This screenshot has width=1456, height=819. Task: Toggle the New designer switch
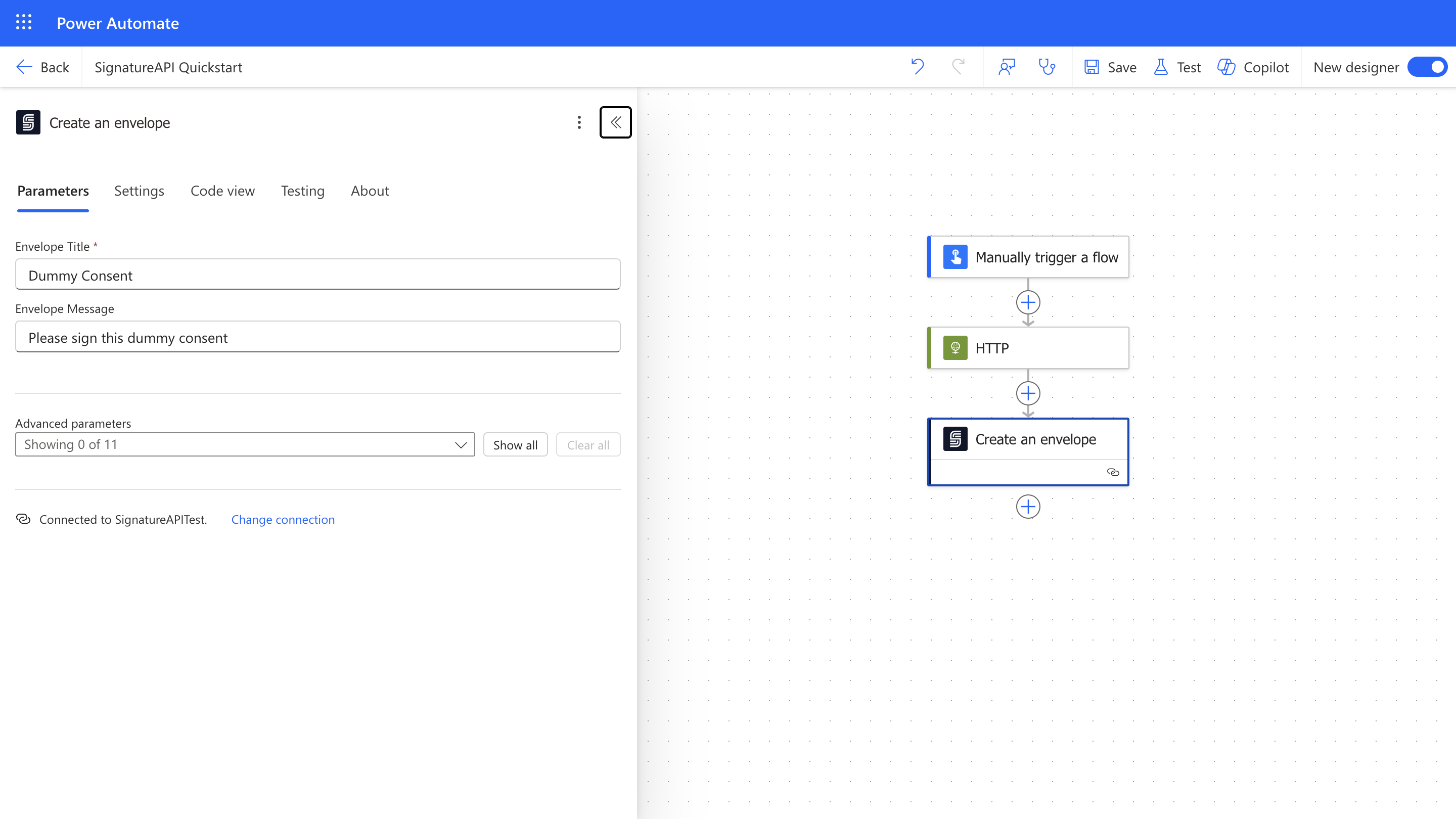pos(1427,67)
